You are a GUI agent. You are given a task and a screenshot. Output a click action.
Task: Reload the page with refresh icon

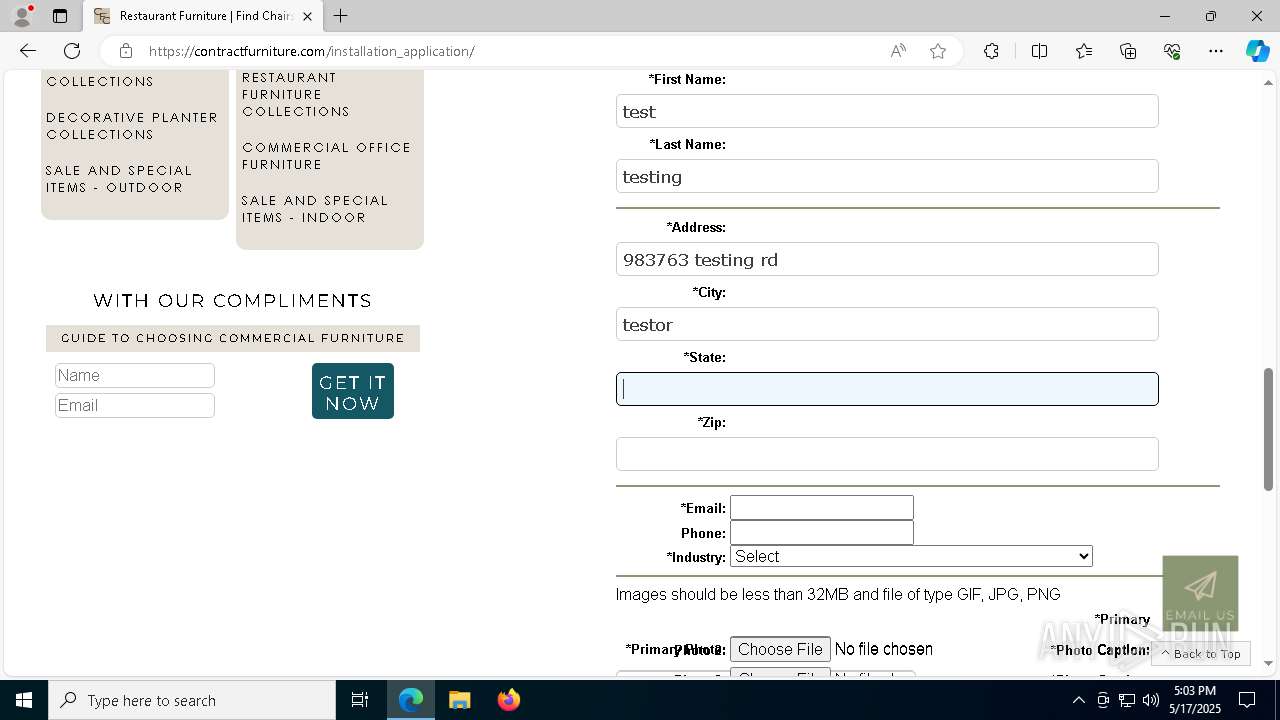72,51
